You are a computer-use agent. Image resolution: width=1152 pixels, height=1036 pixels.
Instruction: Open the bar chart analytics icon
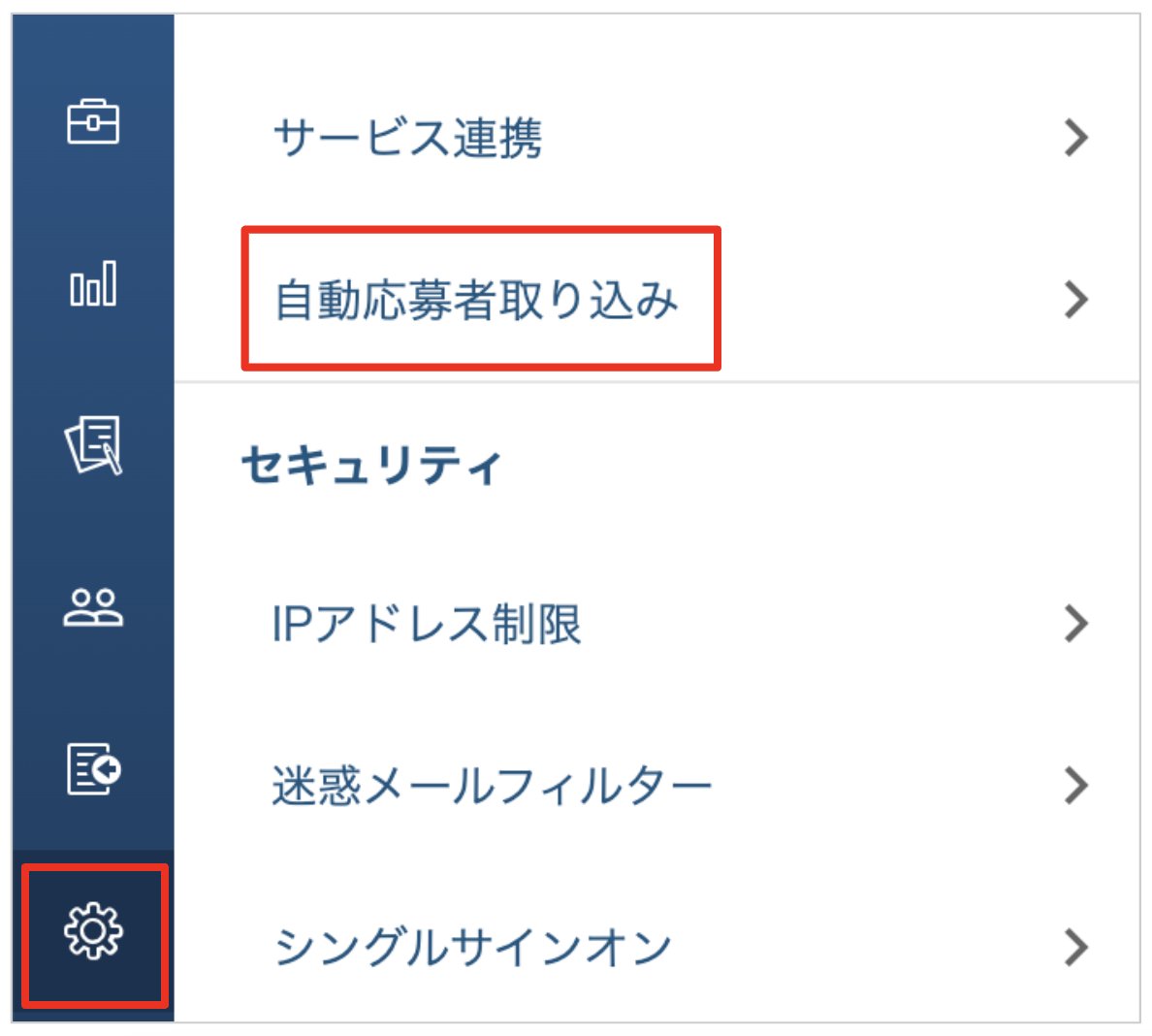click(x=92, y=283)
